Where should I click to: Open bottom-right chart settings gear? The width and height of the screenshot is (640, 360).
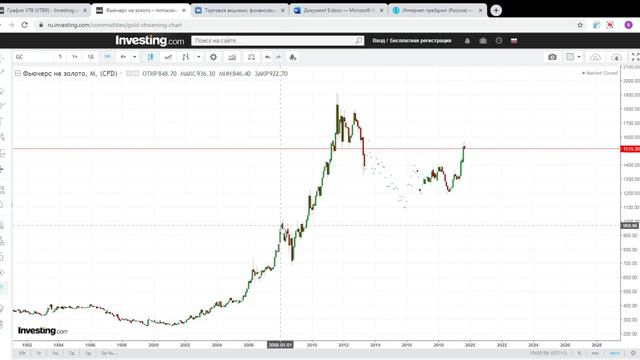[x=633, y=353]
